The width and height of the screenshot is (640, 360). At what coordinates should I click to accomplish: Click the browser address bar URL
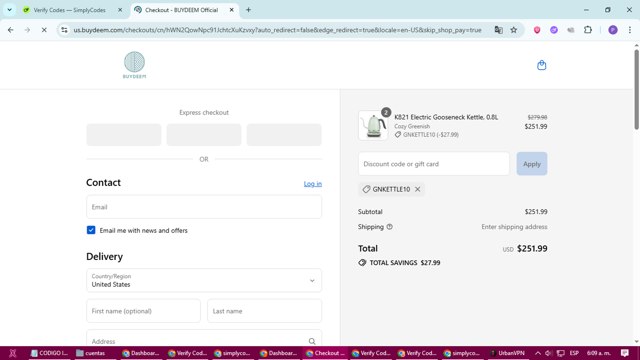point(278,30)
